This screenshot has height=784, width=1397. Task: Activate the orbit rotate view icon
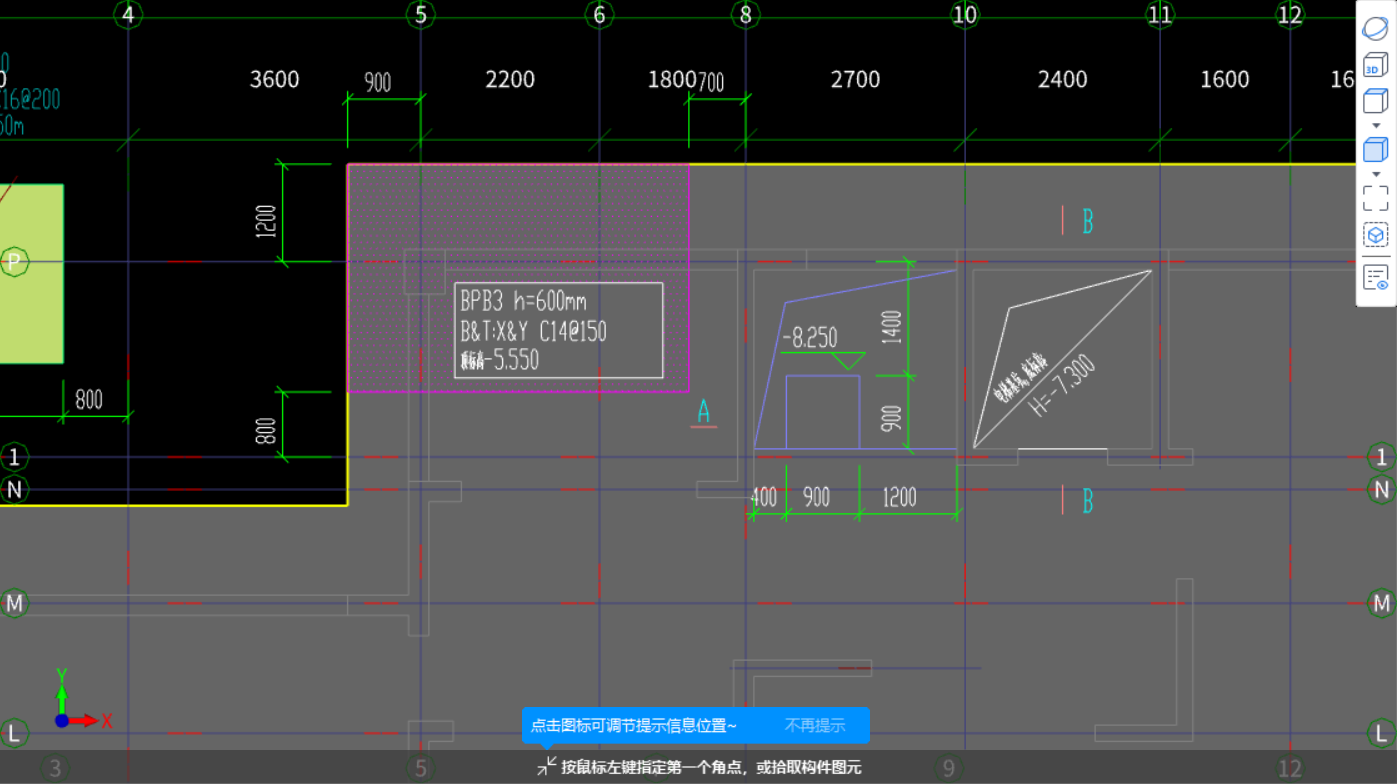click(1375, 29)
